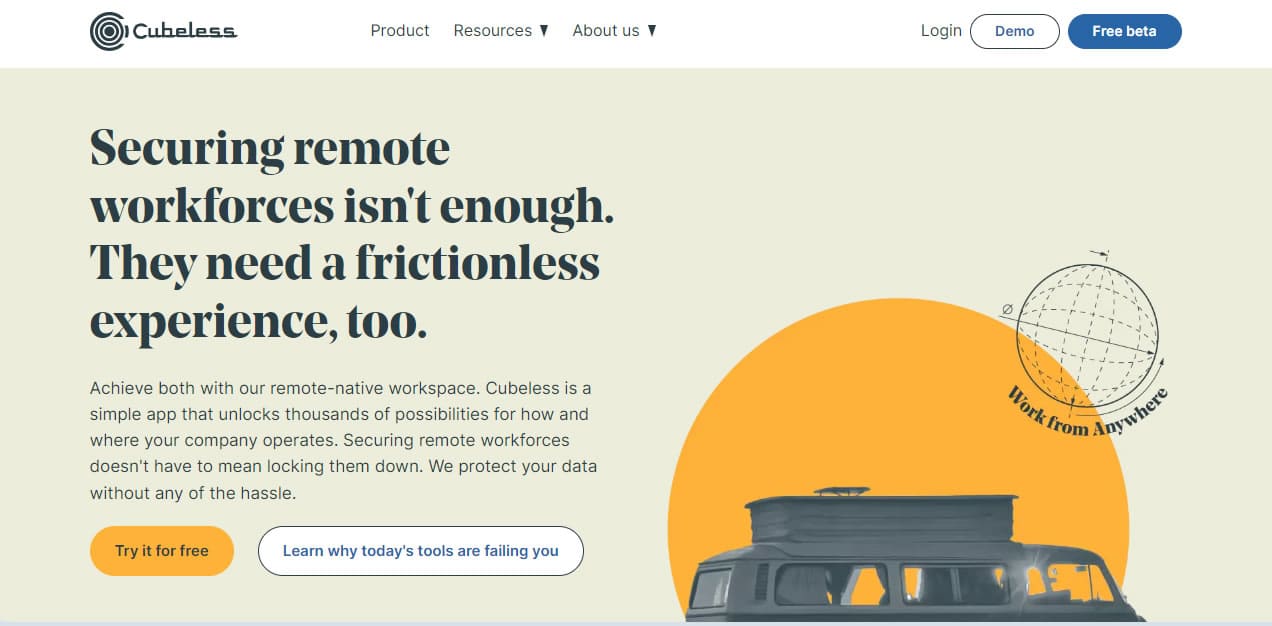Click the Free beta button
The image size is (1272, 626).
tap(1125, 31)
